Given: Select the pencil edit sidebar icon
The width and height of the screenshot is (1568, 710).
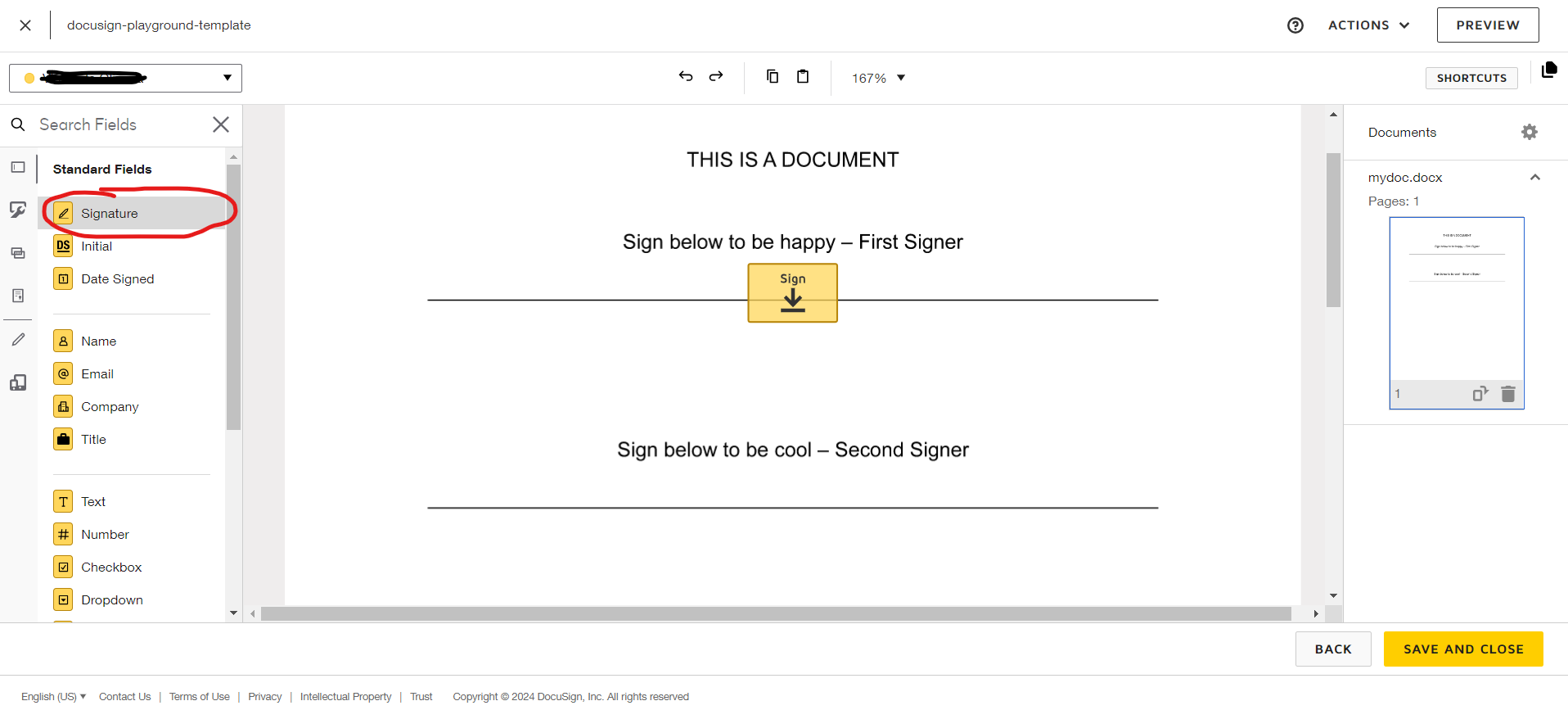Looking at the screenshot, I should [x=18, y=339].
